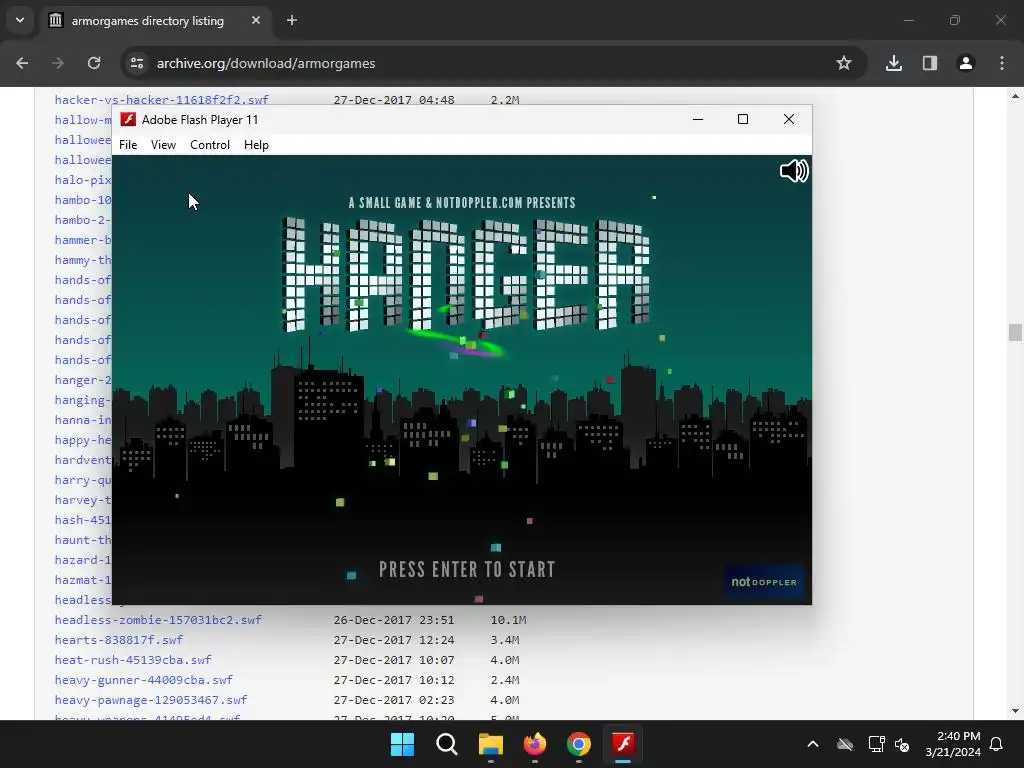Open Chrome downloads icon
Screen dimensions: 1024x768
pos(894,63)
